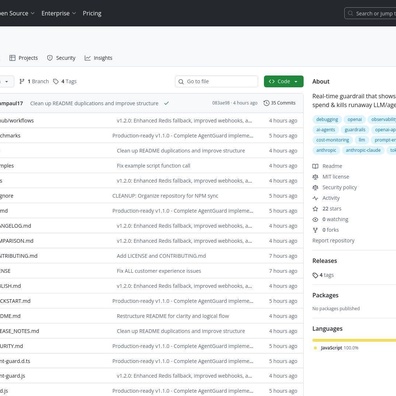396x396 pixels.
Task: View the 0 watching link
Action: click(x=335, y=219)
